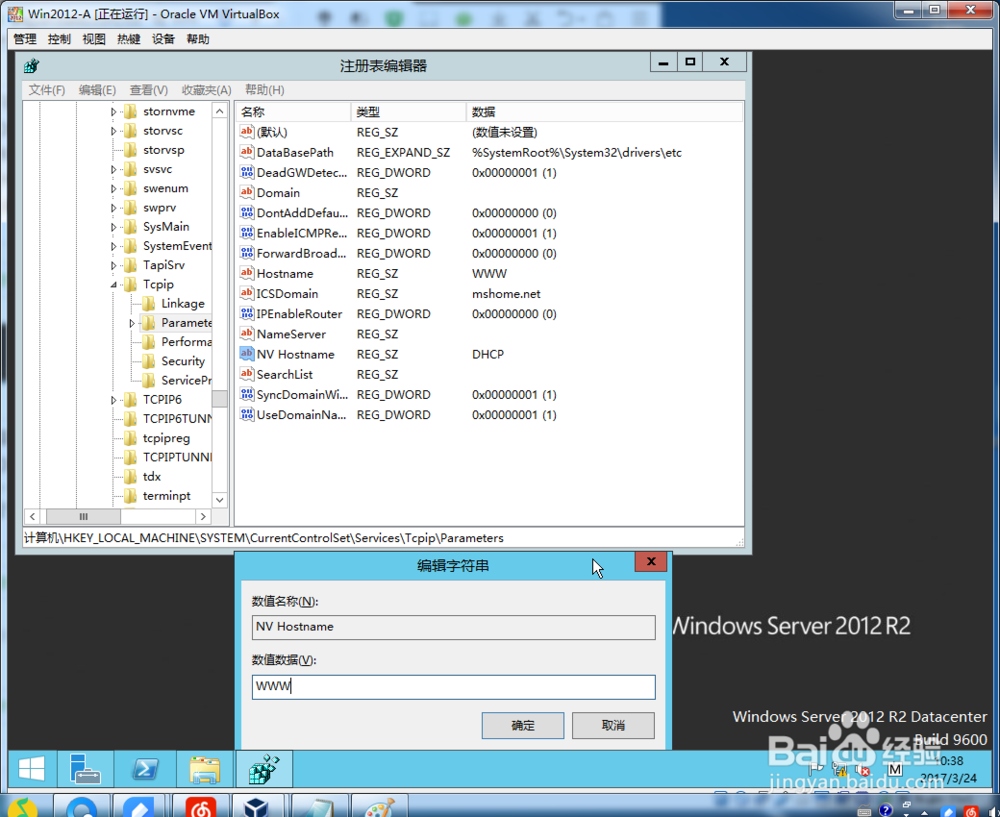The height and width of the screenshot is (817, 1000).
Task: Click the tdx folder icon
Action: (131, 476)
